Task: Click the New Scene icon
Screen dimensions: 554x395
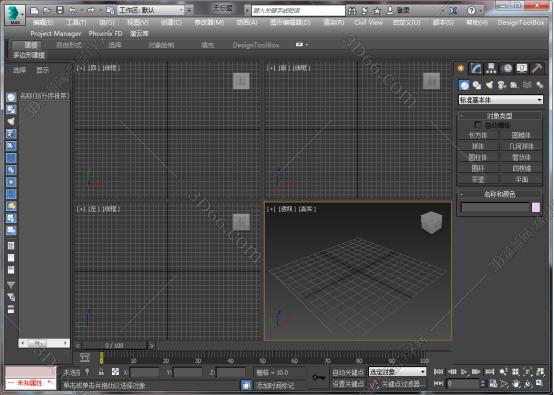Action: click(x=34, y=11)
